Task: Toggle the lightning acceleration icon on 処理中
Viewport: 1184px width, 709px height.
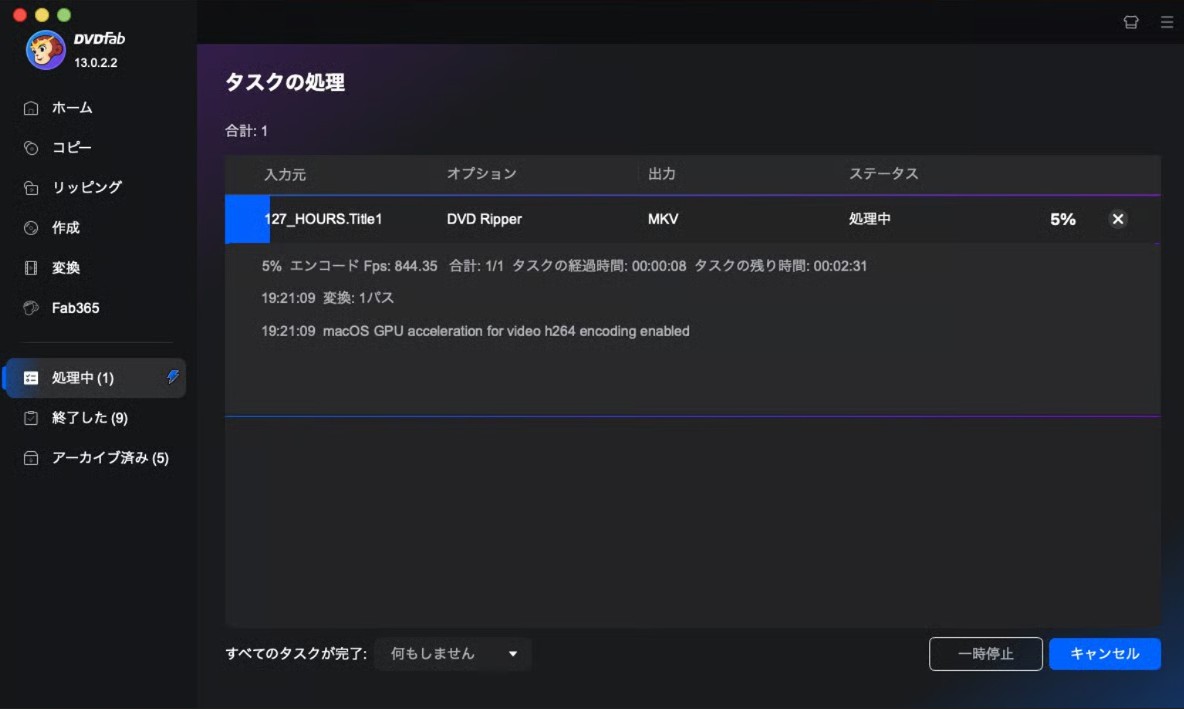Action: 170,378
